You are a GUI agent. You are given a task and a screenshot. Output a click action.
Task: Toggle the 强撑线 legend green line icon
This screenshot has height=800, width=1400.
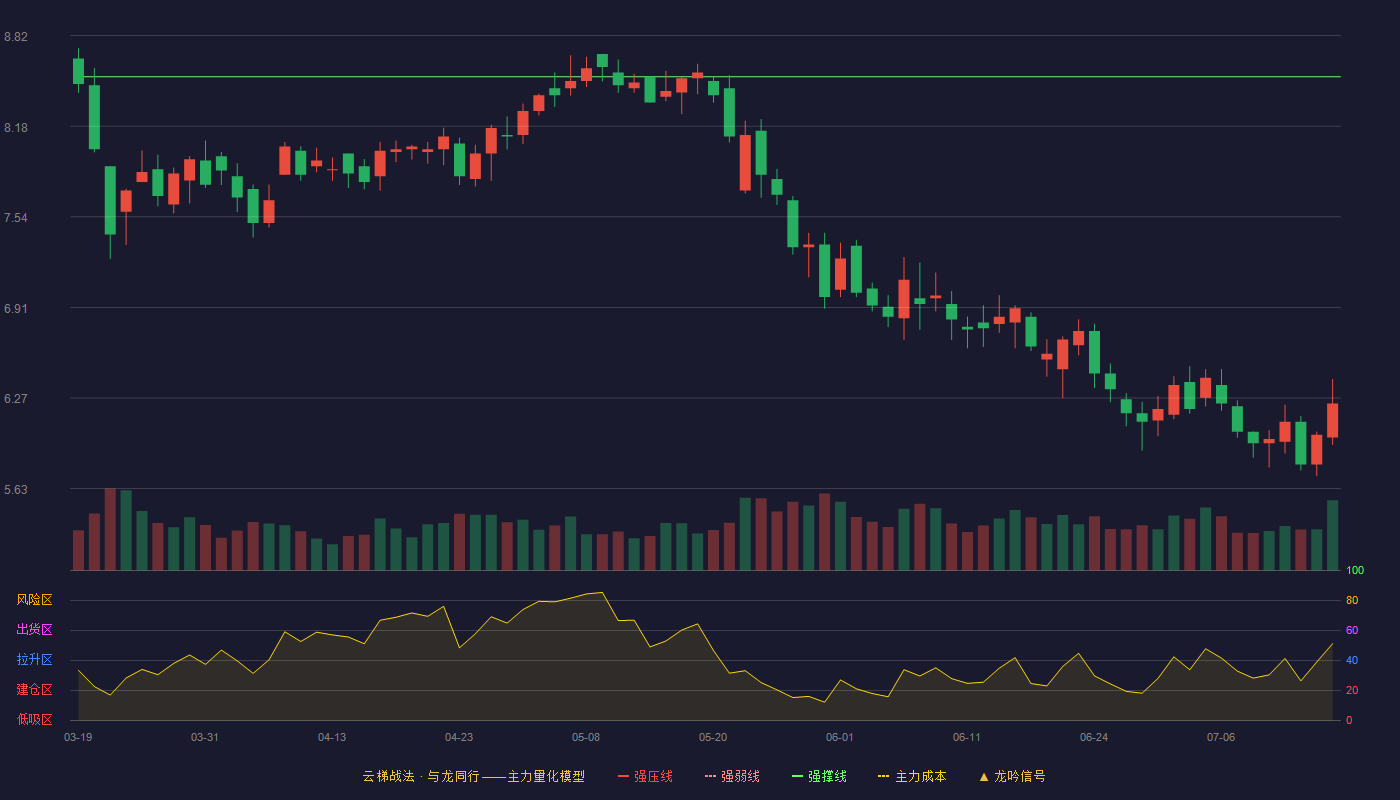[797, 776]
